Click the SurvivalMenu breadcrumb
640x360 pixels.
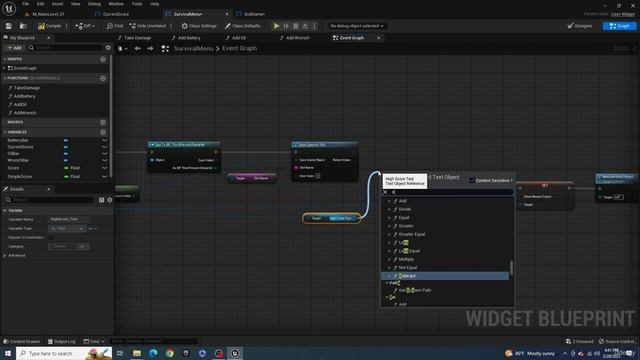(193, 49)
